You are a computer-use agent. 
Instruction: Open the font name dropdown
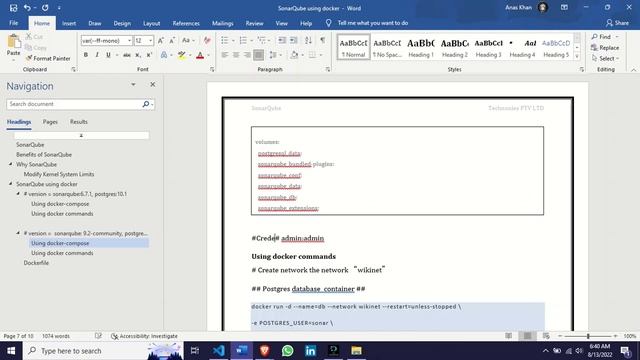[x=129, y=40]
